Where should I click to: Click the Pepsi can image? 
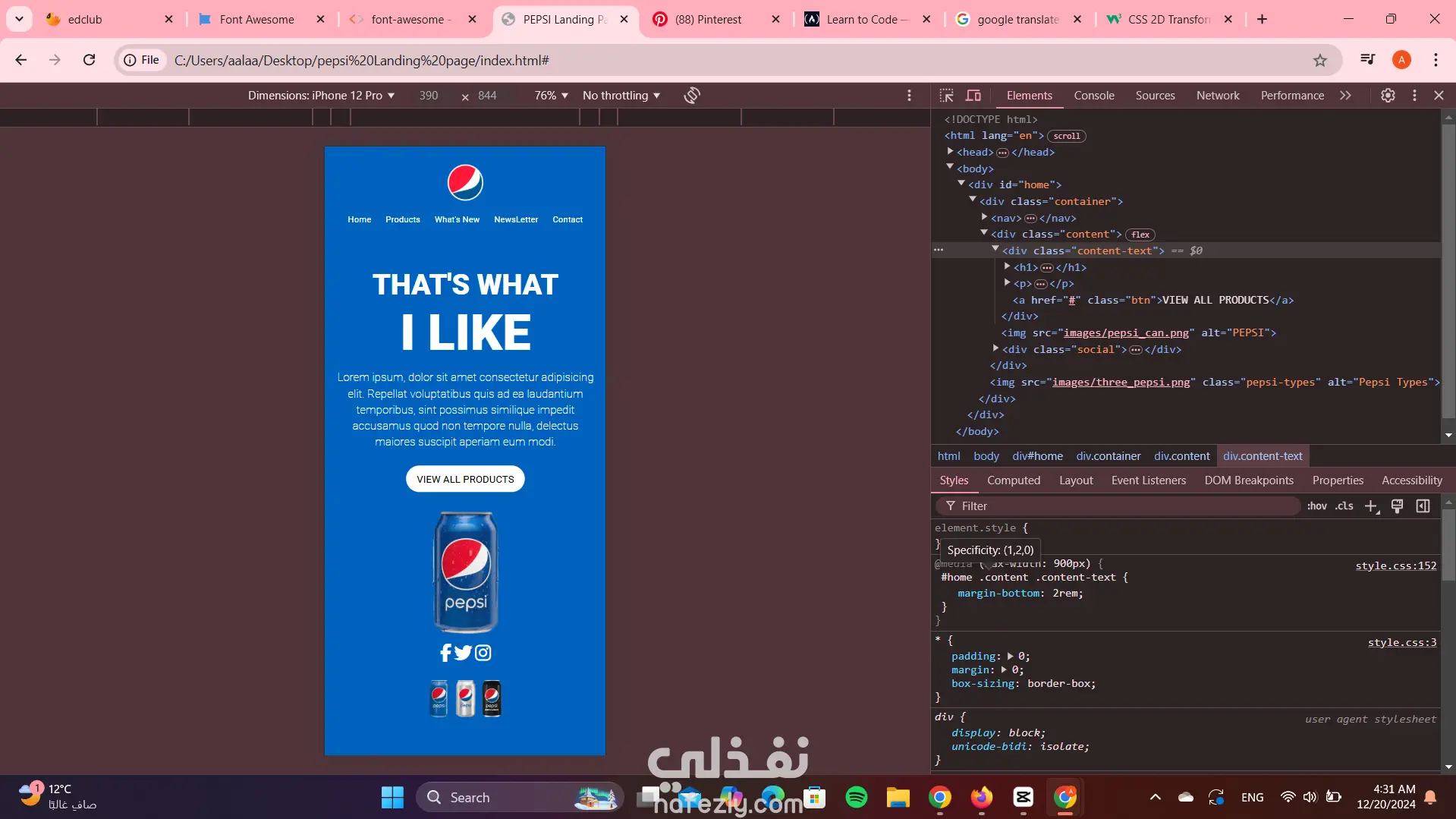point(465,572)
